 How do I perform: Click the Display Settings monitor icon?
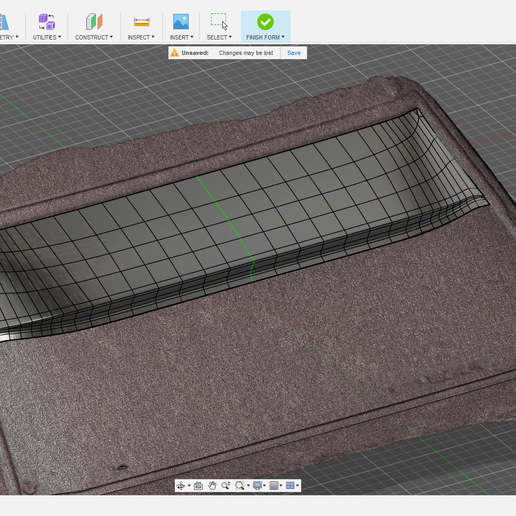tap(257, 485)
